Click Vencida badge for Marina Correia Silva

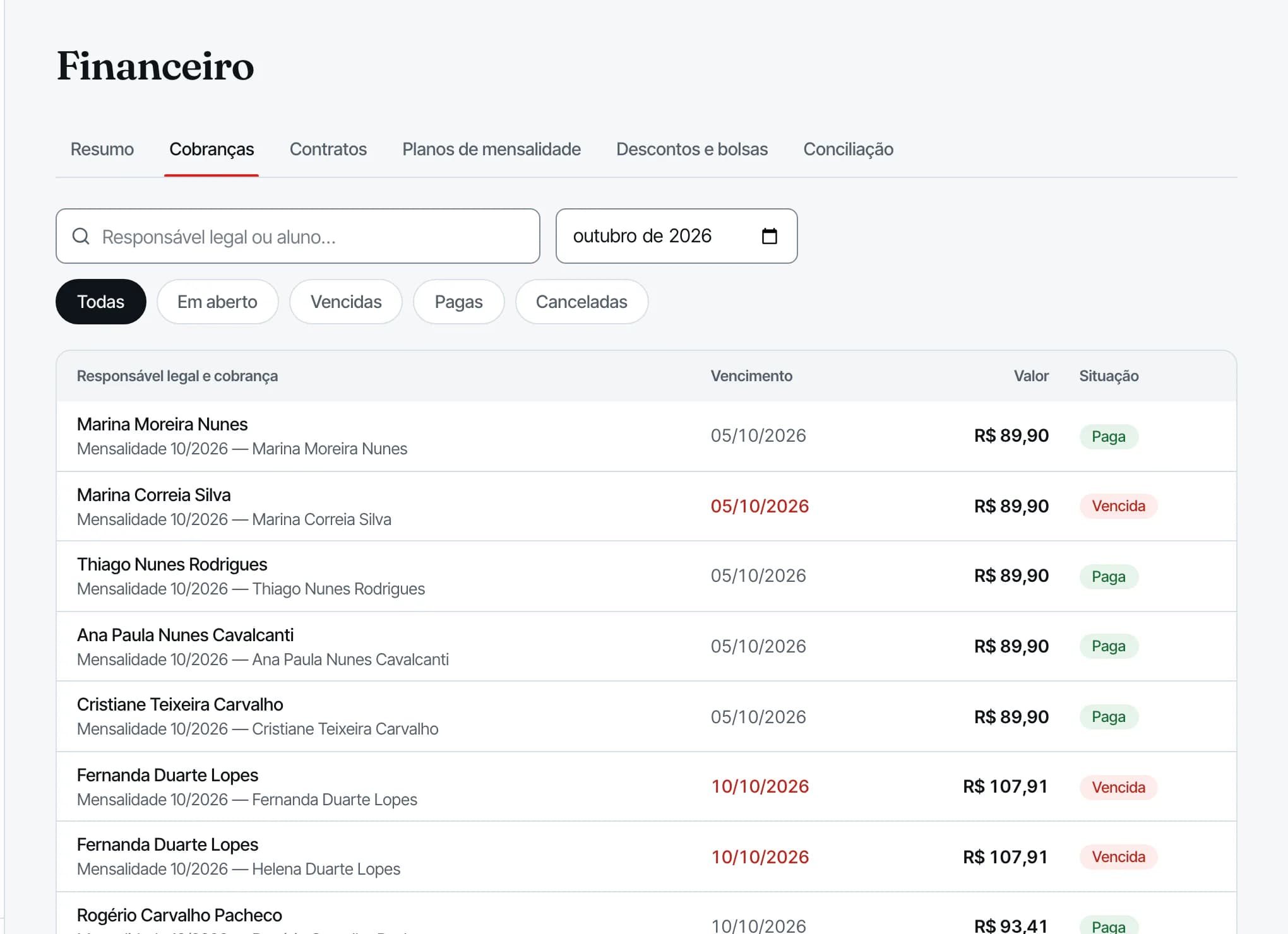coord(1118,506)
